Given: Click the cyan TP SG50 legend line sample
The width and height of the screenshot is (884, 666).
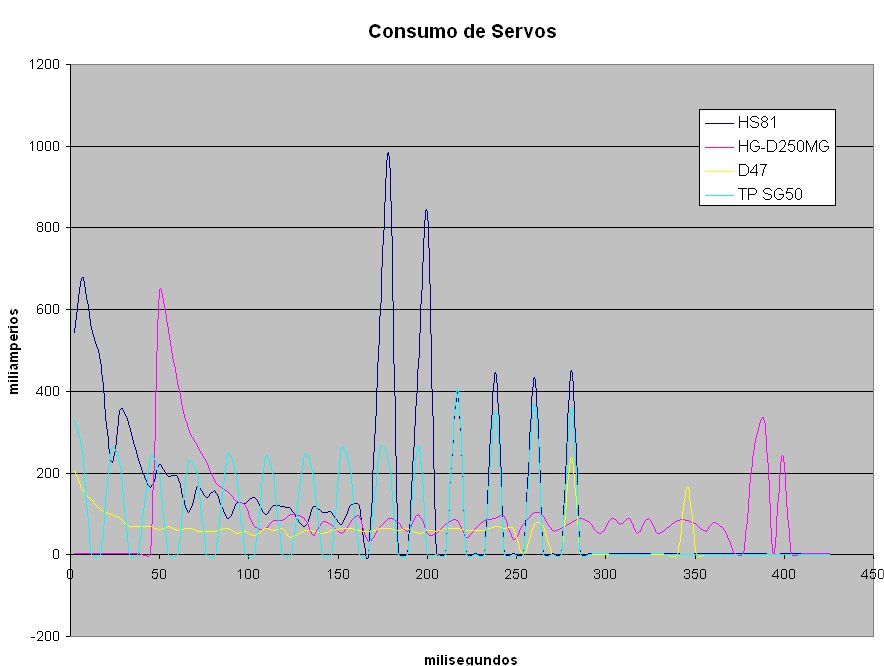Looking at the screenshot, I should (719, 195).
